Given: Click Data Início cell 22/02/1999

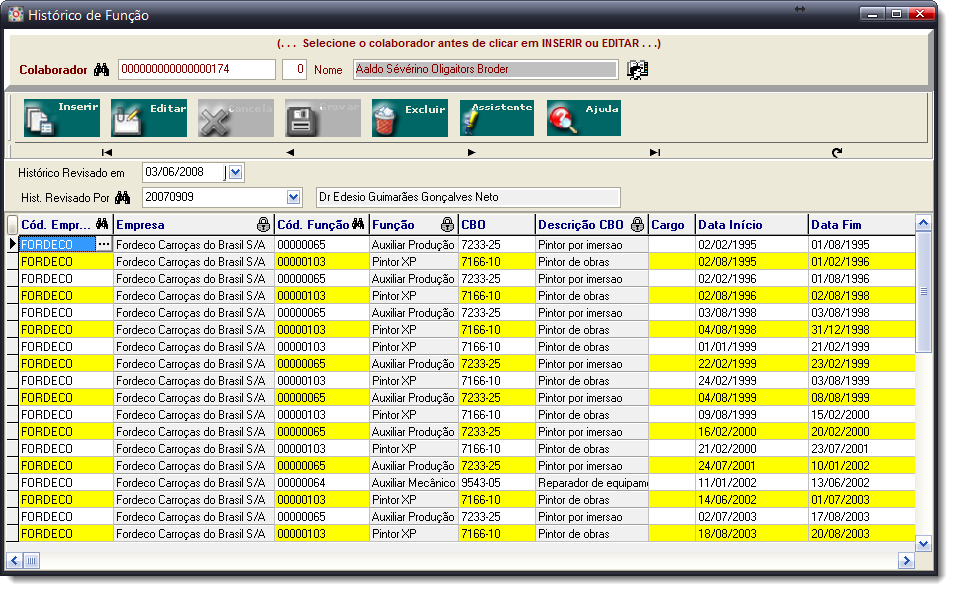Looking at the screenshot, I should coord(752,364).
